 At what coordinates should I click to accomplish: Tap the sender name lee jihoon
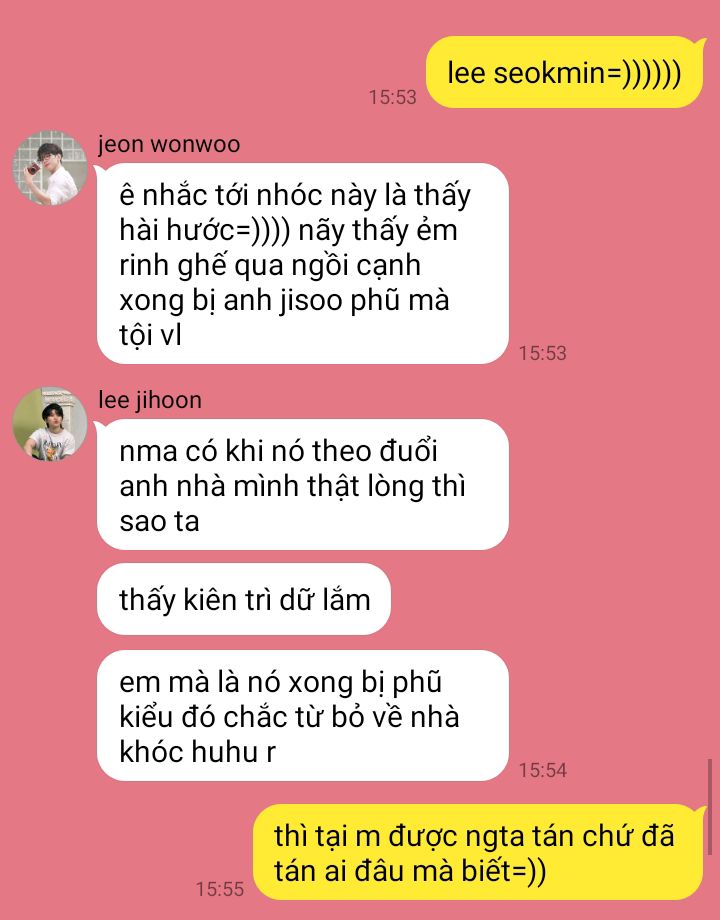(150, 400)
